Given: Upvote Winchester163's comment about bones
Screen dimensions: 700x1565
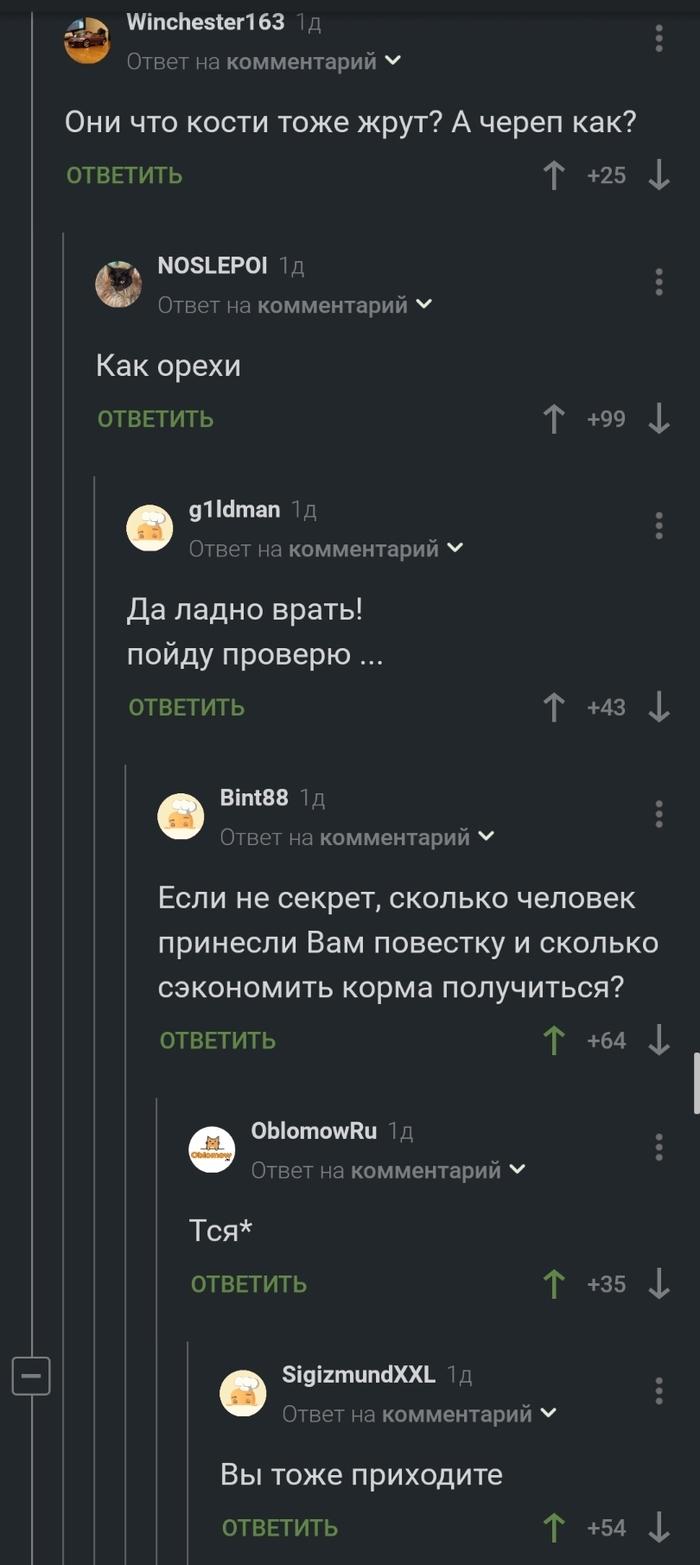Looking at the screenshot, I should pyautogui.click(x=553, y=176).
